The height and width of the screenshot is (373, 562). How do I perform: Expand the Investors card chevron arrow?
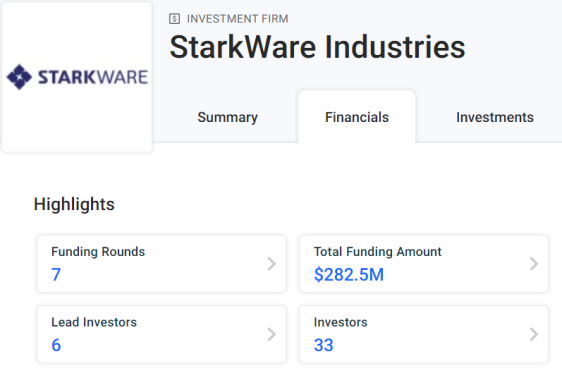[x=534, y=334]
